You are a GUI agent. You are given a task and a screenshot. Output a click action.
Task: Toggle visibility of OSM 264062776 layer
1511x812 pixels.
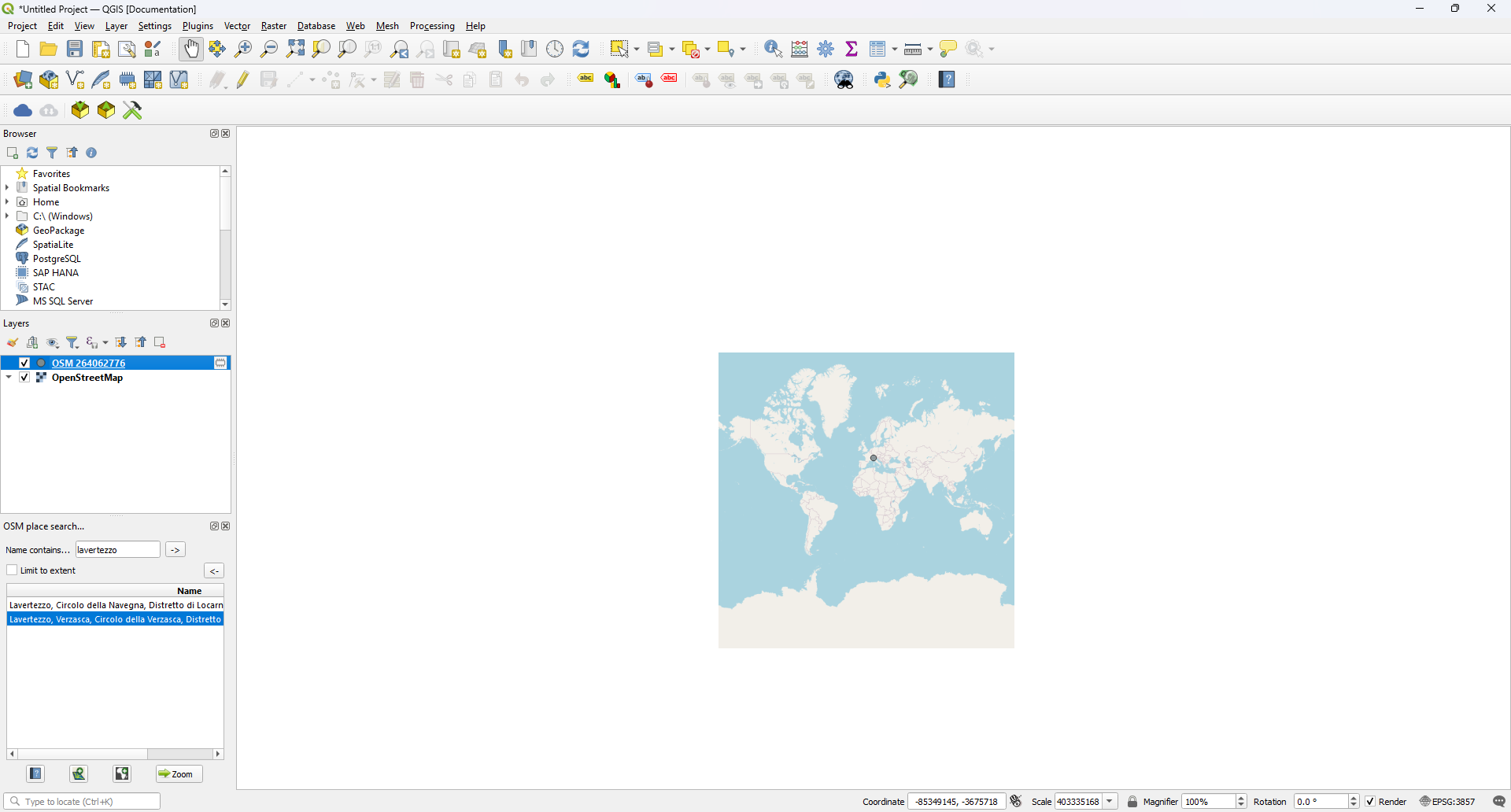[x=24, y=363]
